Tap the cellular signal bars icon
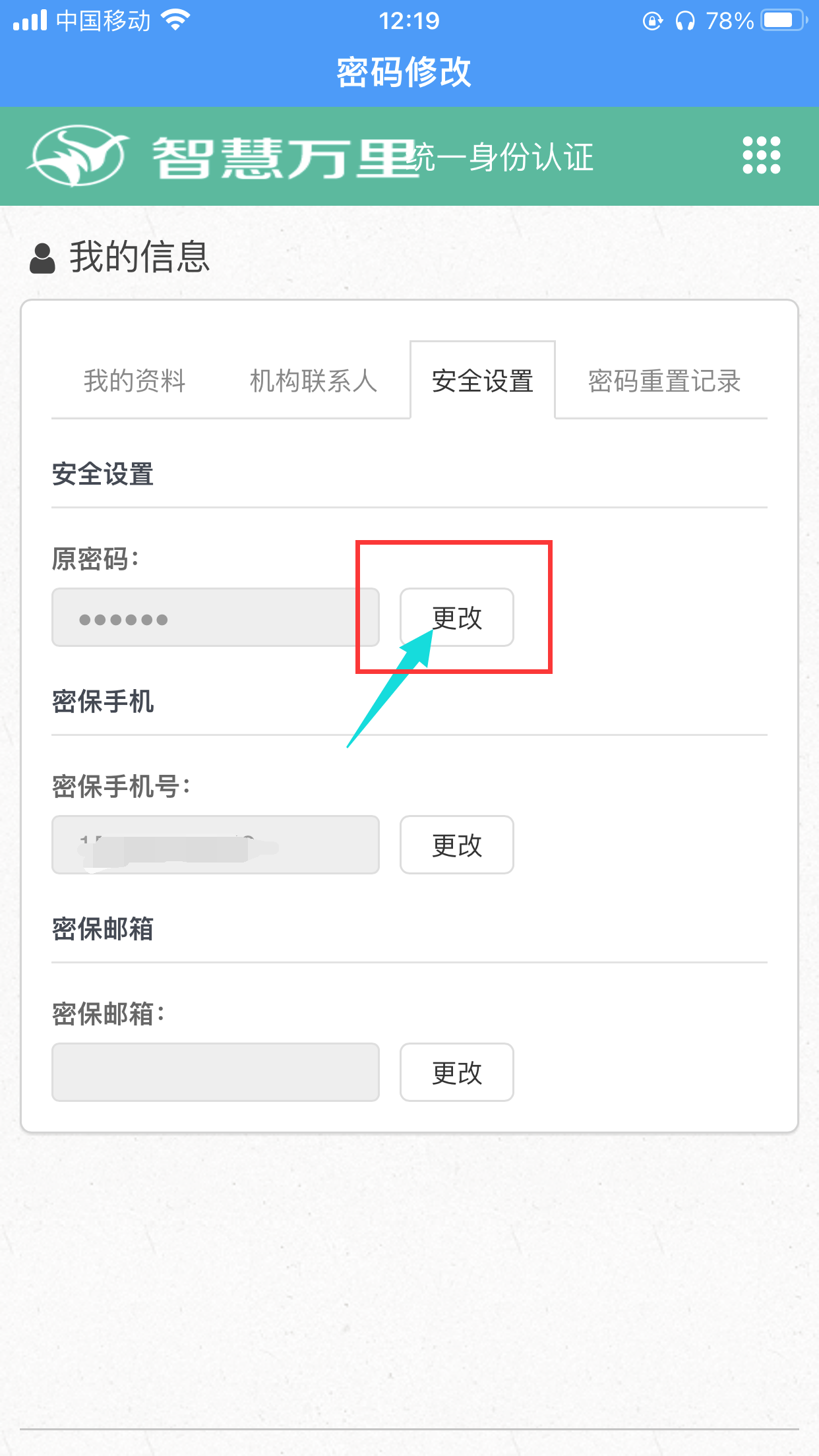Image resolution: width=819 pixels, height=1456 pixels. pyautogui.click(x=30, y=20)
